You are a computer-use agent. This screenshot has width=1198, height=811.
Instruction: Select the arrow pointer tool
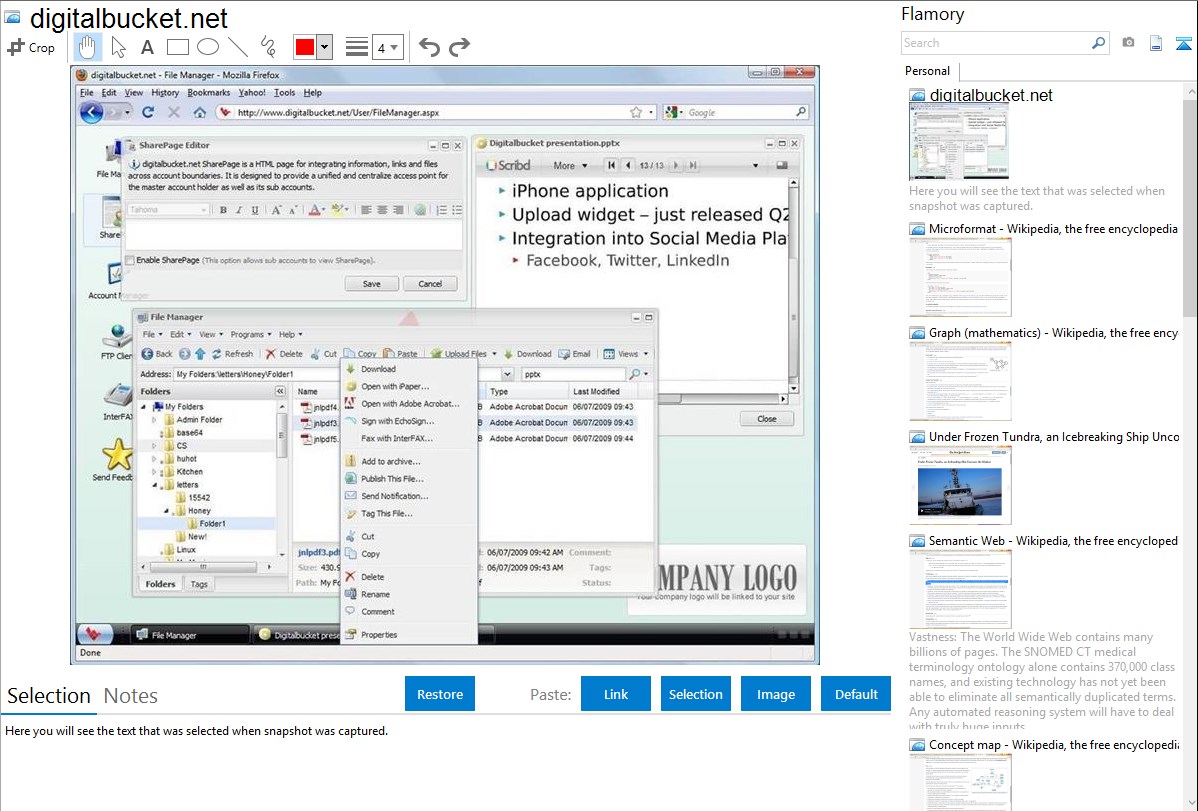[x=118, y=47]
